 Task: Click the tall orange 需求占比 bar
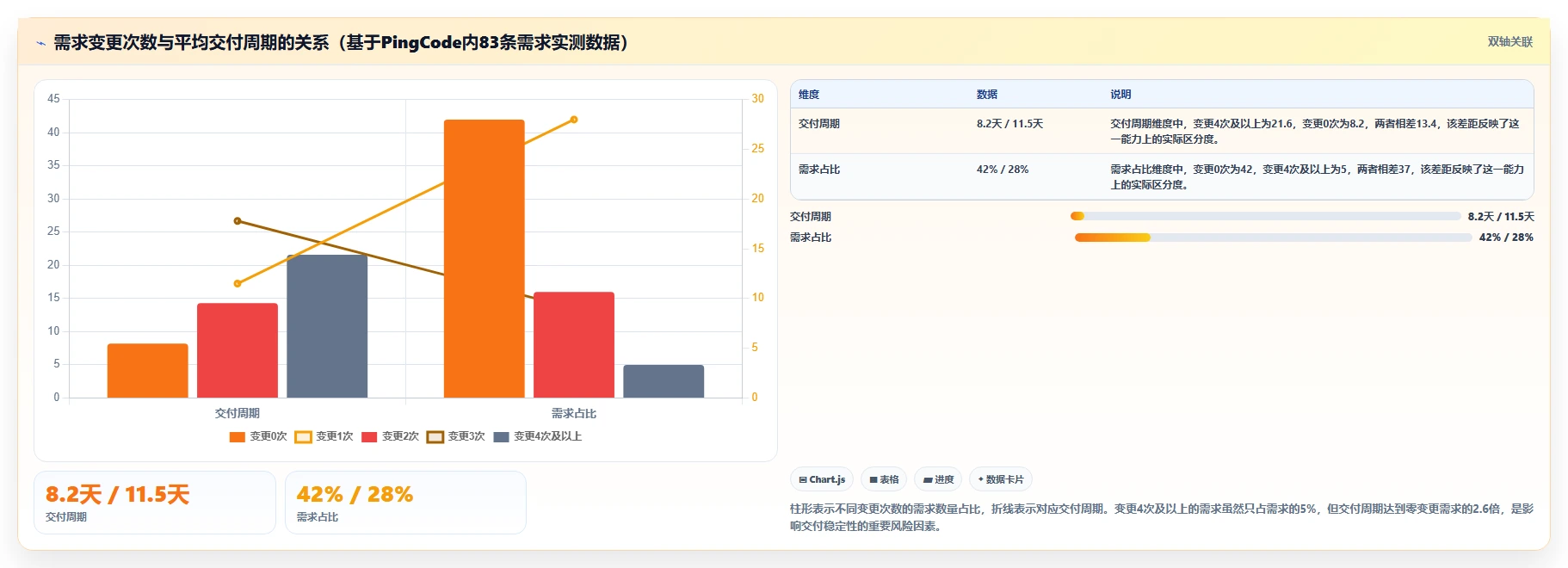485,258
